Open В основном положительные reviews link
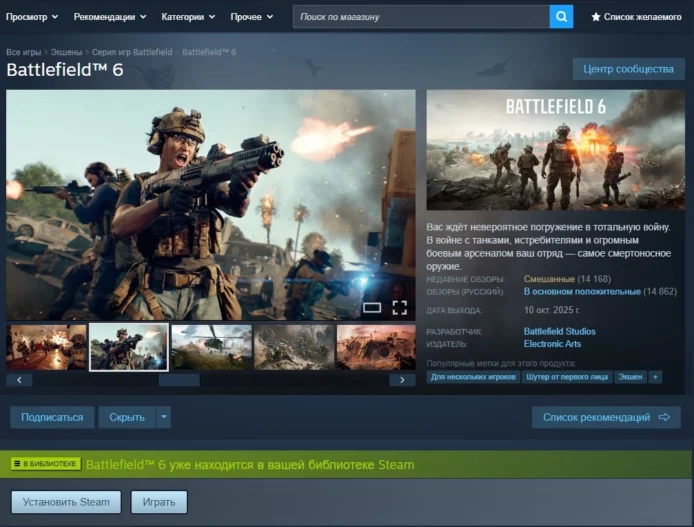The image size is (694, 527). pos(582,292)
